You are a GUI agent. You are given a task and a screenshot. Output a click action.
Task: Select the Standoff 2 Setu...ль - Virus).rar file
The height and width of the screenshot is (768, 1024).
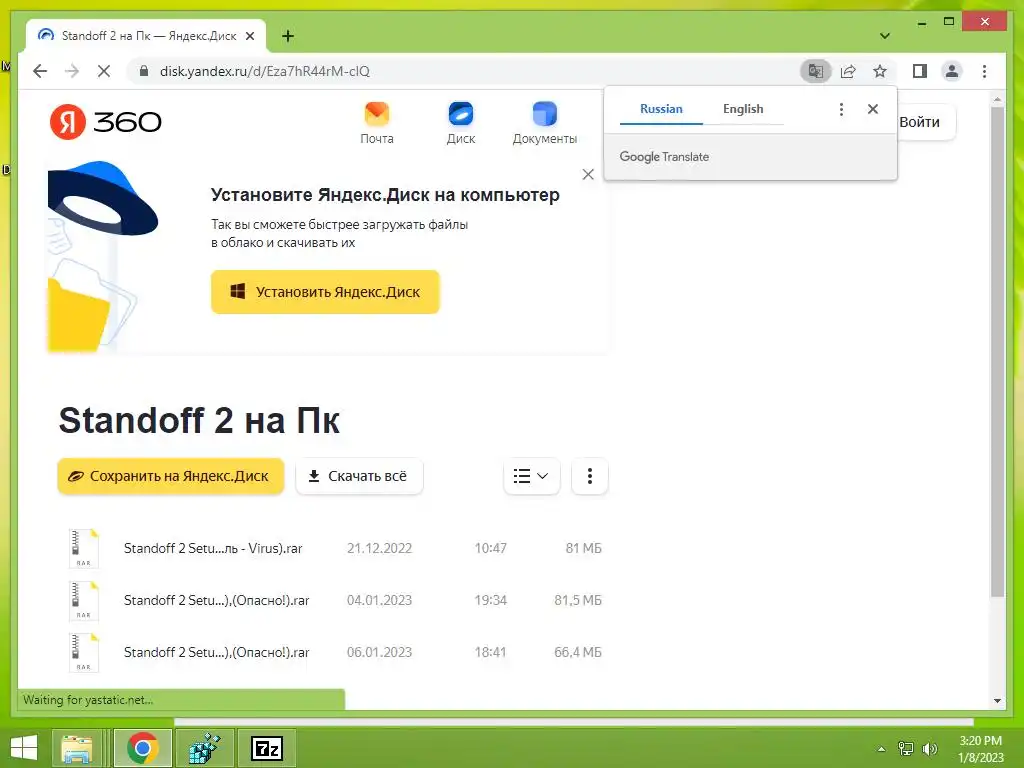[x=333, y=548]
